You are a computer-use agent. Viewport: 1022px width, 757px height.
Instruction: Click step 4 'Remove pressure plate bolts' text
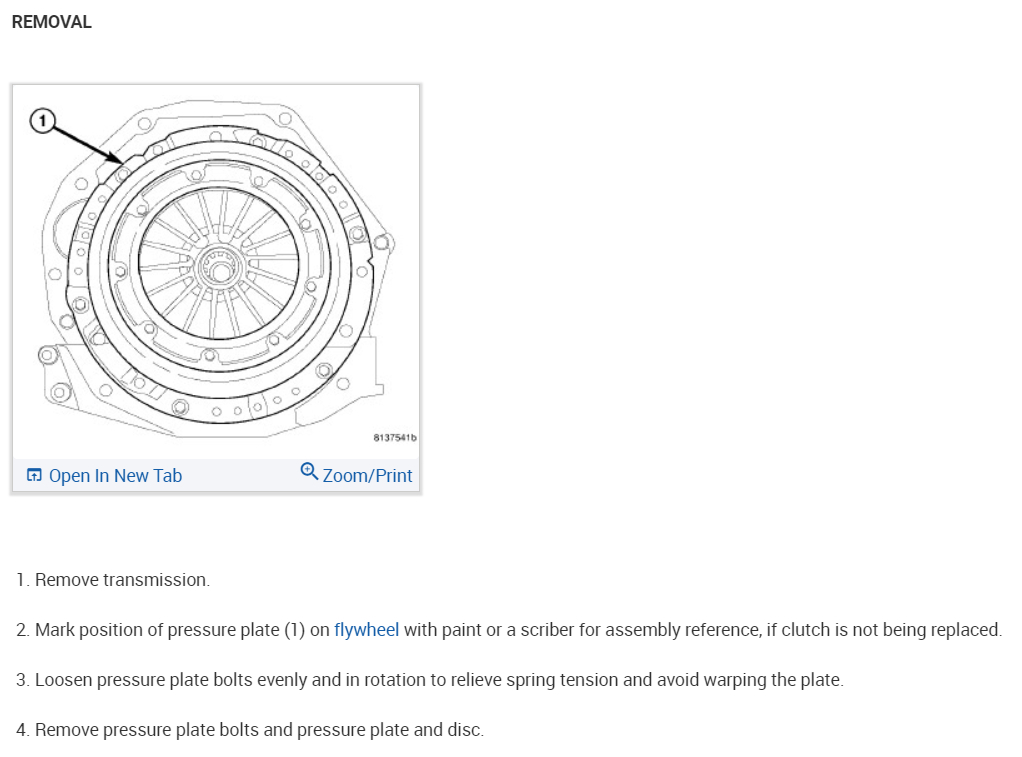(x=150, y=730)
